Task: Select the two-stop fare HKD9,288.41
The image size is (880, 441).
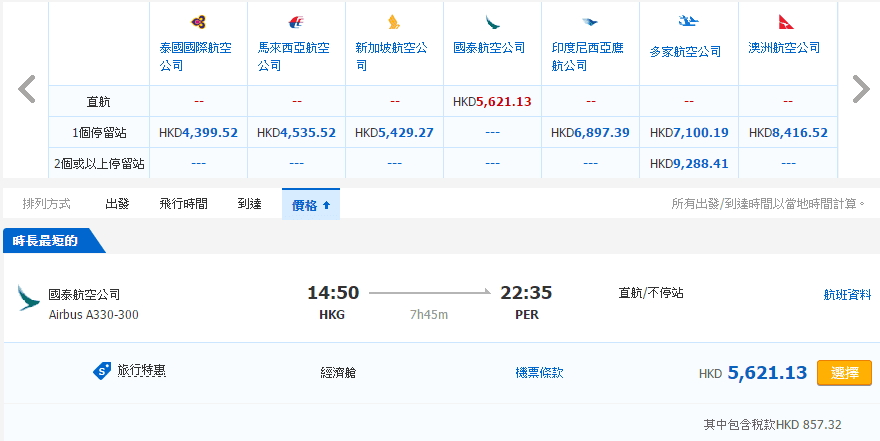Action: point(688,162)
